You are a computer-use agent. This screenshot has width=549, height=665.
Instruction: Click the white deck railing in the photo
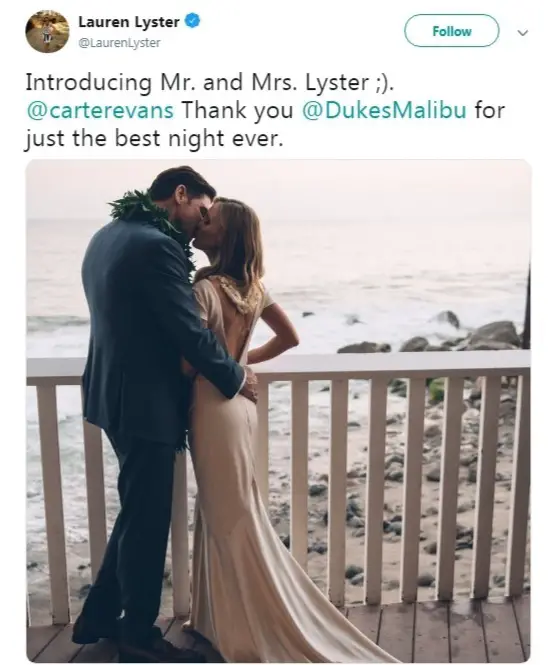[382, 467]
